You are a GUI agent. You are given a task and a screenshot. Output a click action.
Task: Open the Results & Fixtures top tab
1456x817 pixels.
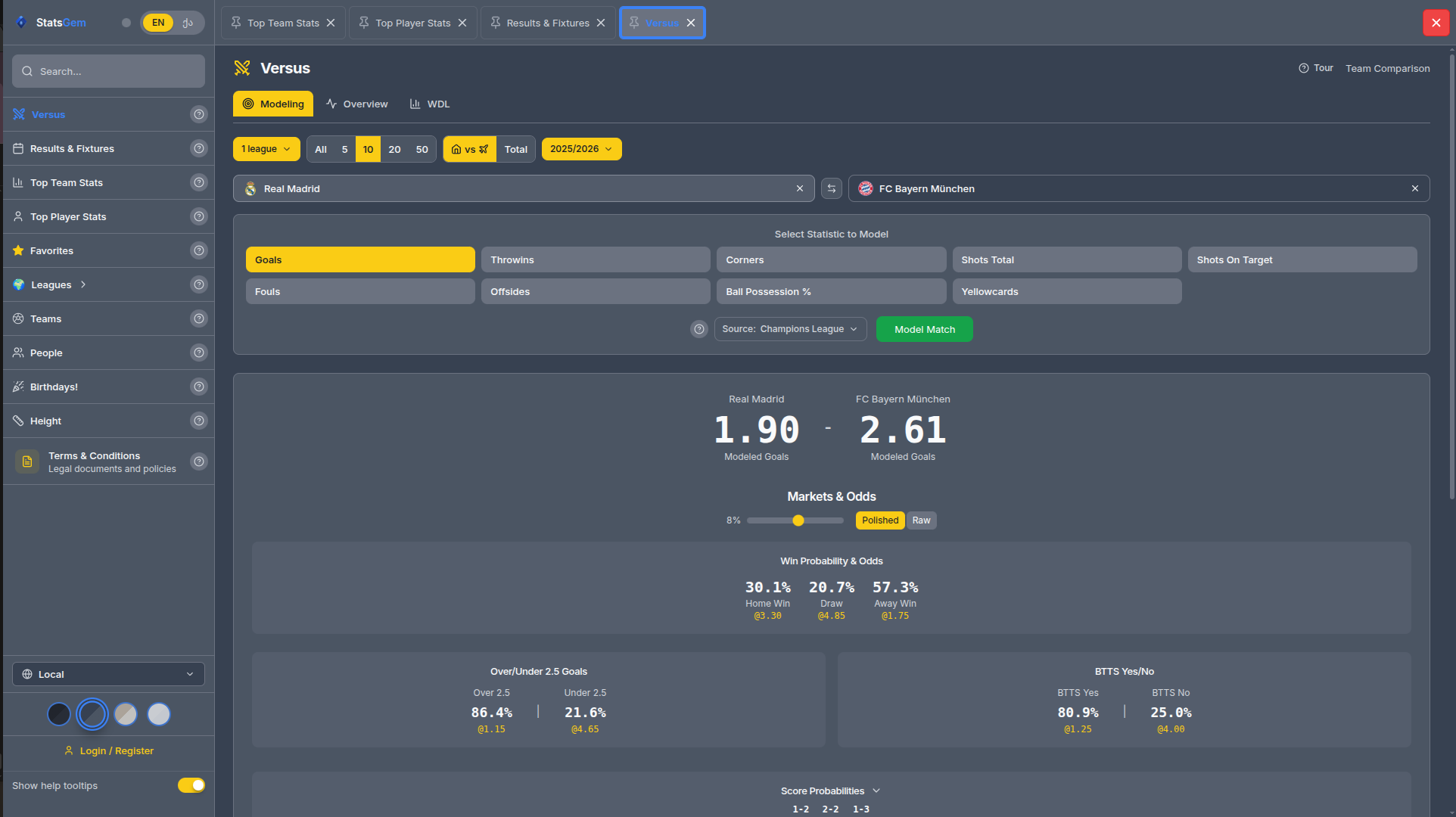pos(547,23)
